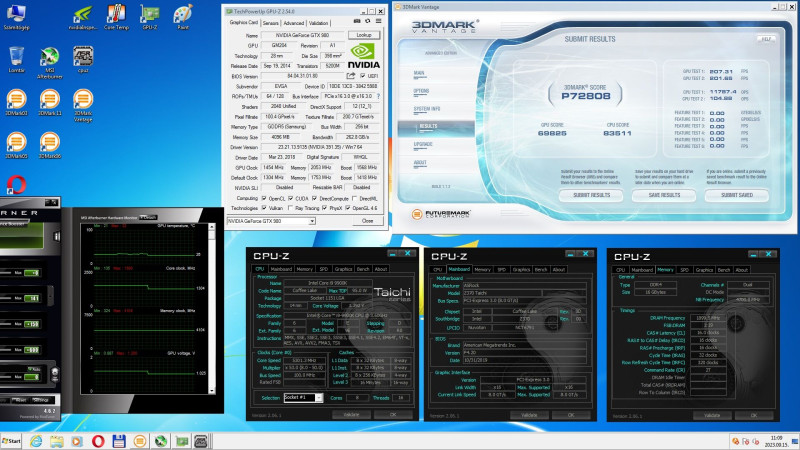The image size is (800, 450).
Task: Open the GPU-Z desktop shortcut
Action: (x=150, y=17)
